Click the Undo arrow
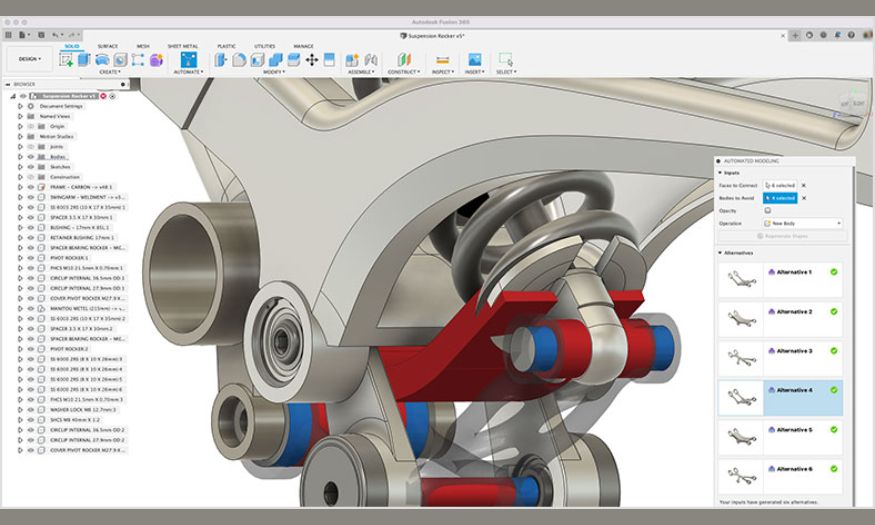The image size is (875, 525). pyautogui.click(x=56, y=35)
